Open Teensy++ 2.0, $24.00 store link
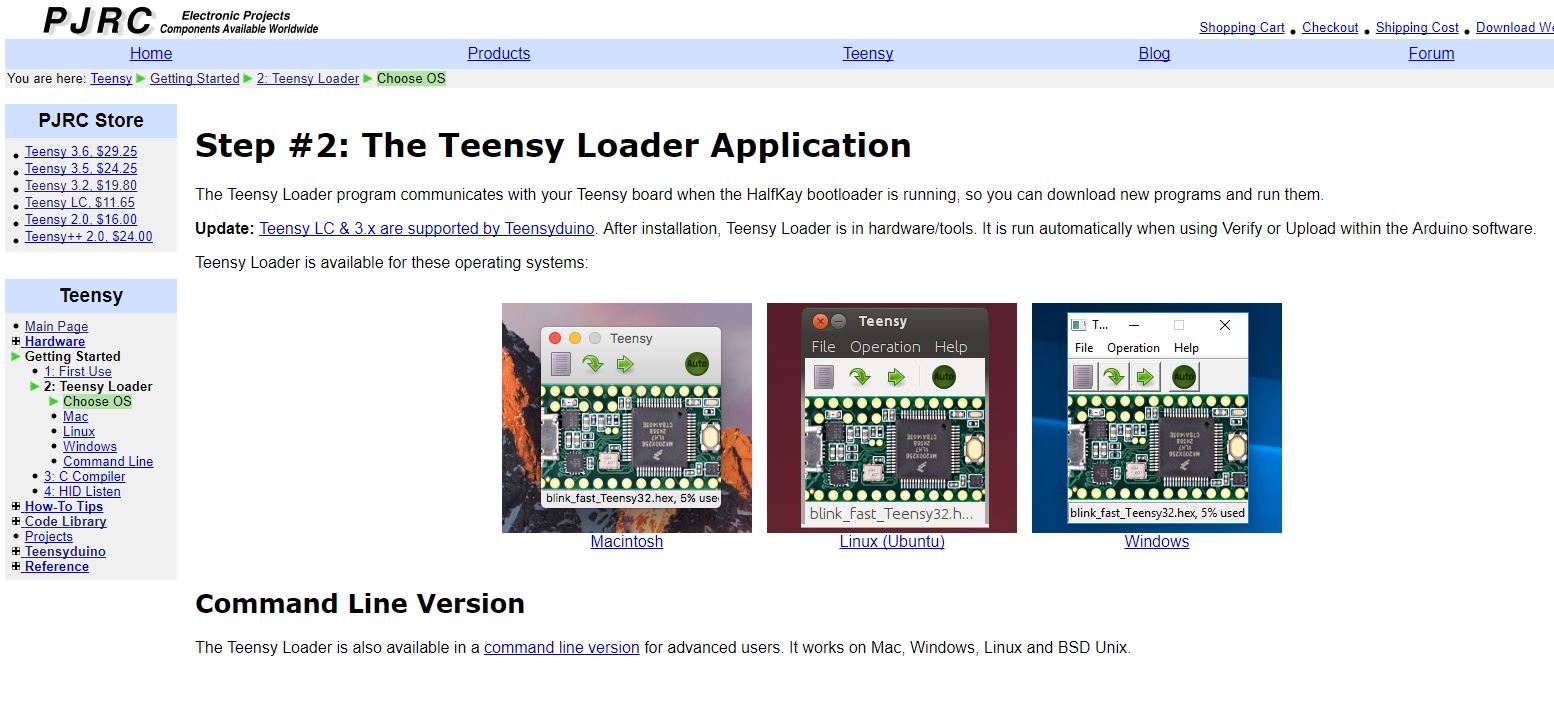The width and height of the screenshot is (1554, 717). pos(89,237)
